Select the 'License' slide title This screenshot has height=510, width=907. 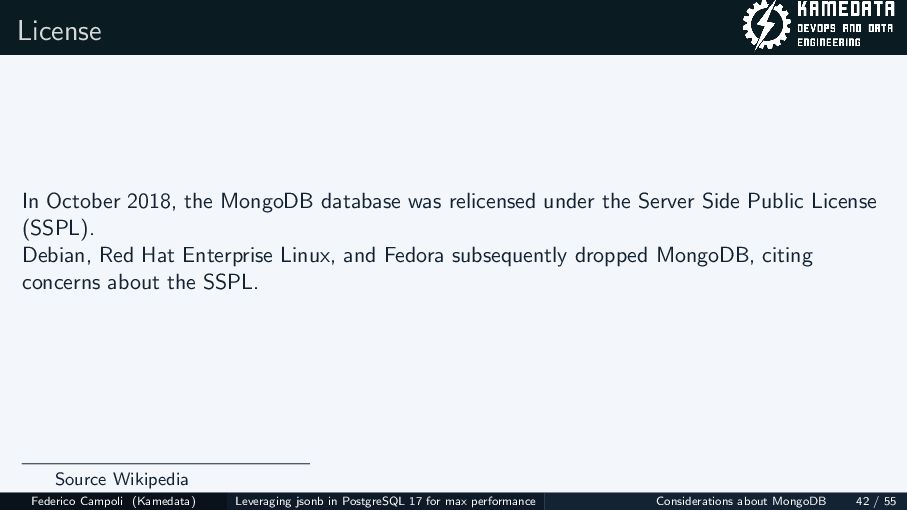(60, 30)
